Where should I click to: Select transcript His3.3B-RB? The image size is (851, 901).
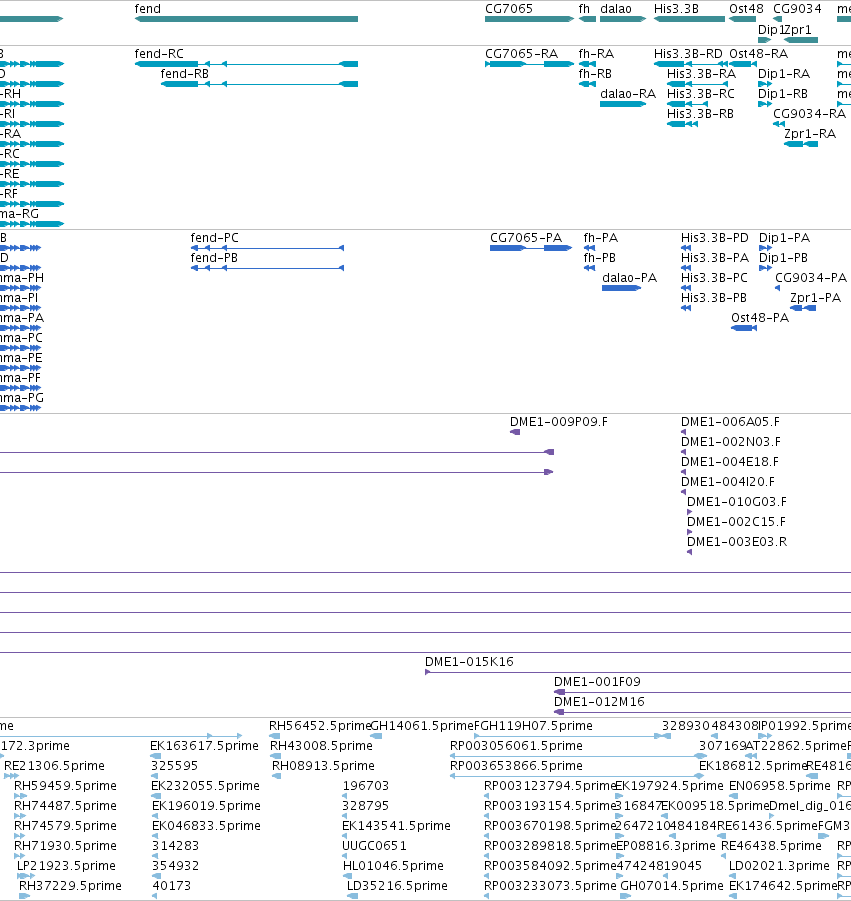coord(682,124)
